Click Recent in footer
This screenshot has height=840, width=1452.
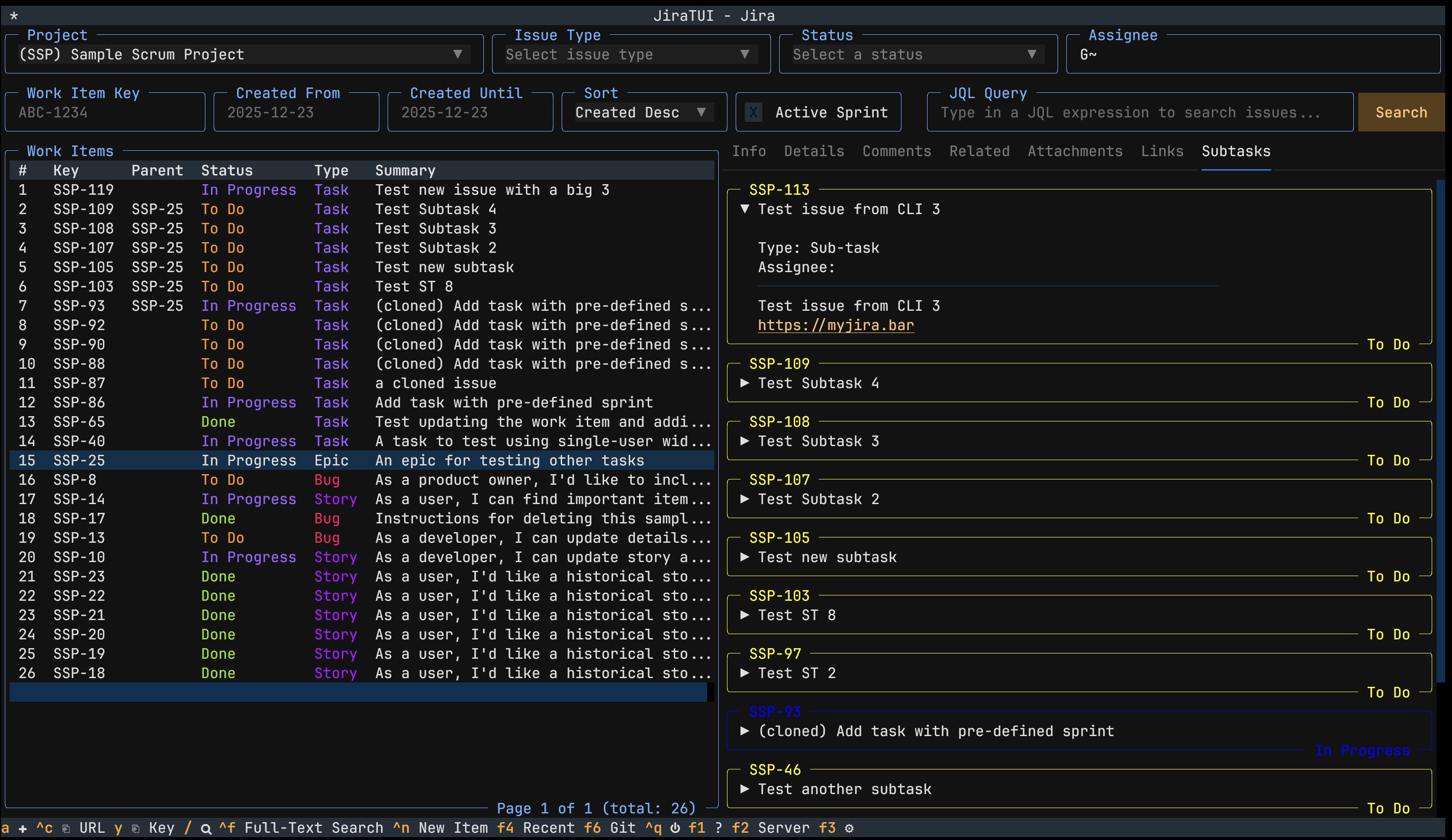click(x=549, y=828)
